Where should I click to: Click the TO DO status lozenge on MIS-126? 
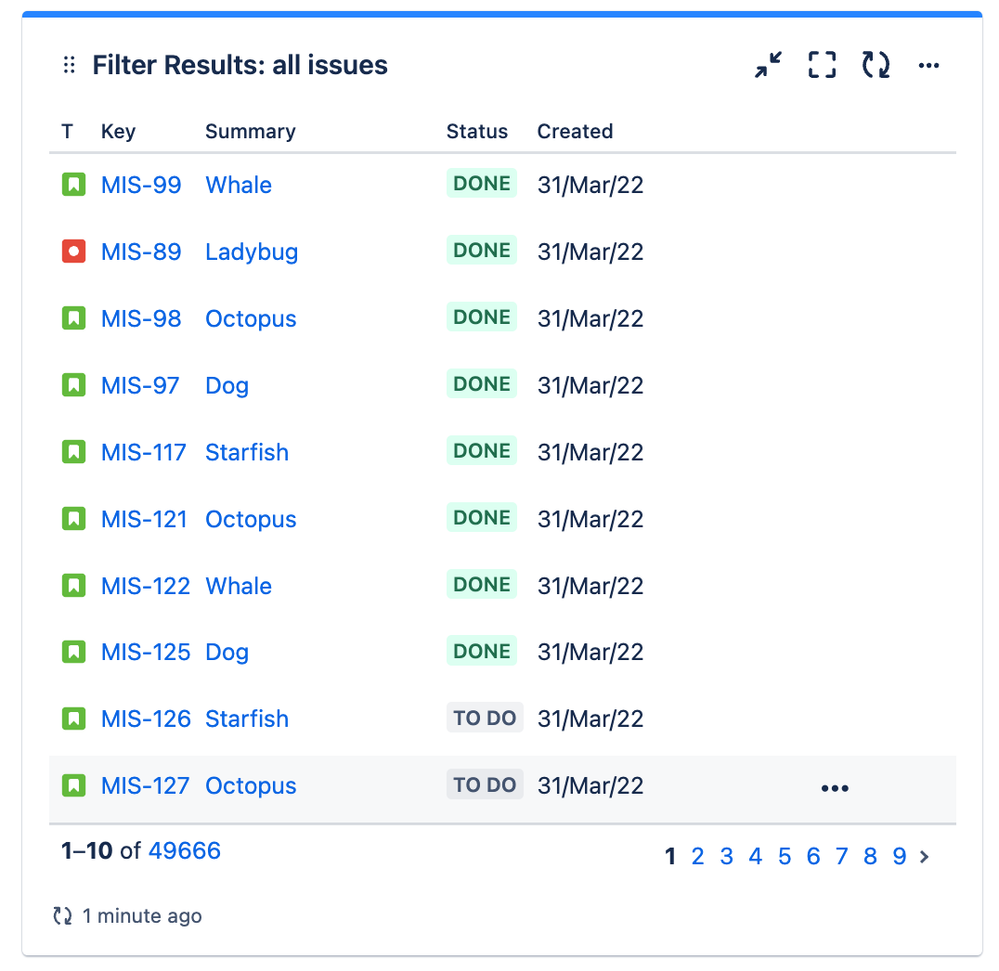[484, 717]
